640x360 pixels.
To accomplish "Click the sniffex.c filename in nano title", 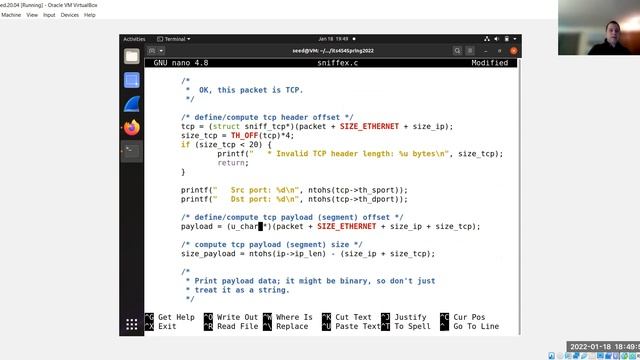I will (338, 63).
